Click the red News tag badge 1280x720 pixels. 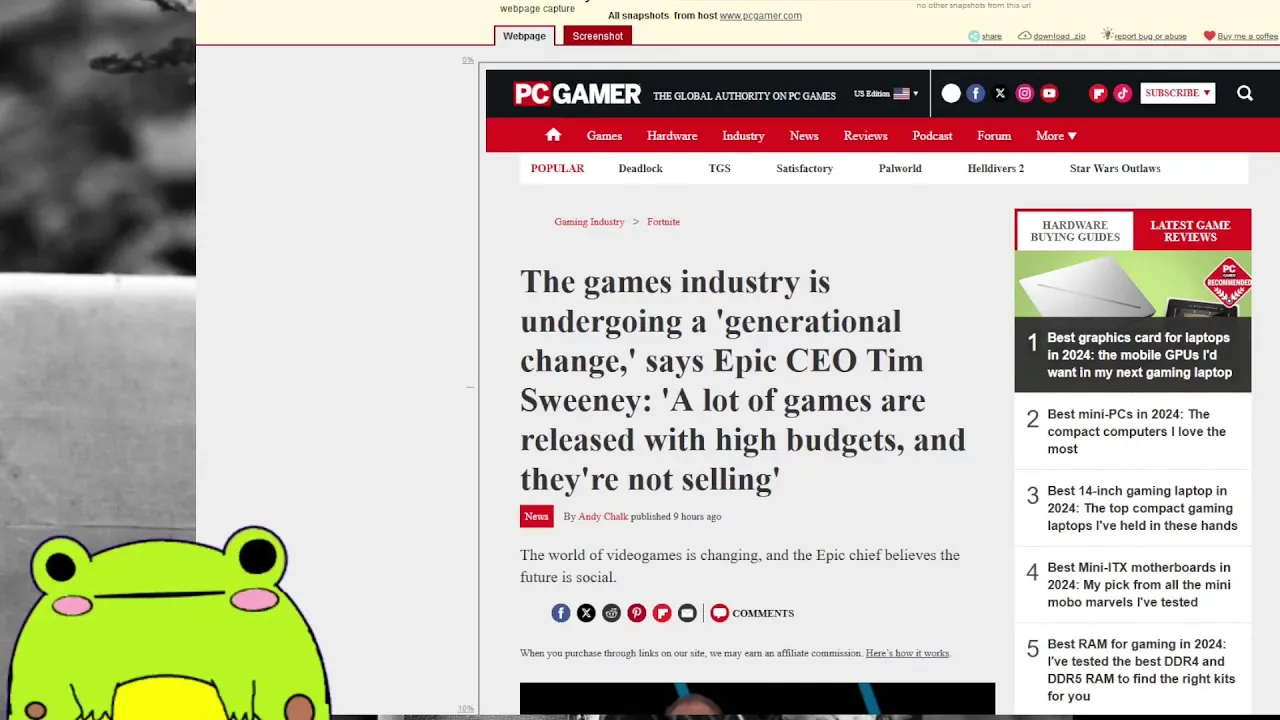coord(536,516)
